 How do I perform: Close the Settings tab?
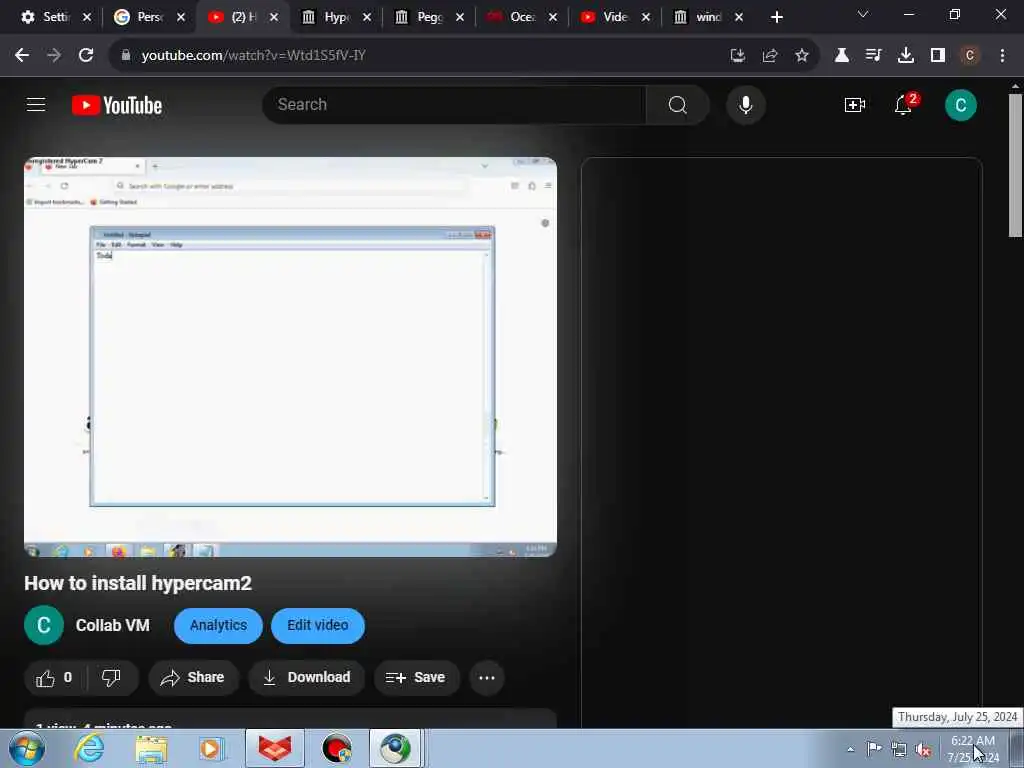87,17
